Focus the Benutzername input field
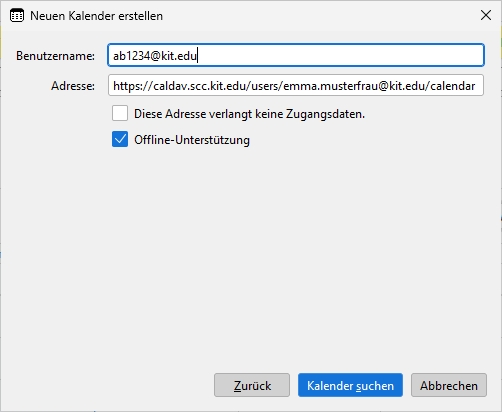This screenshot has height=412, width=502. (296, 55)
